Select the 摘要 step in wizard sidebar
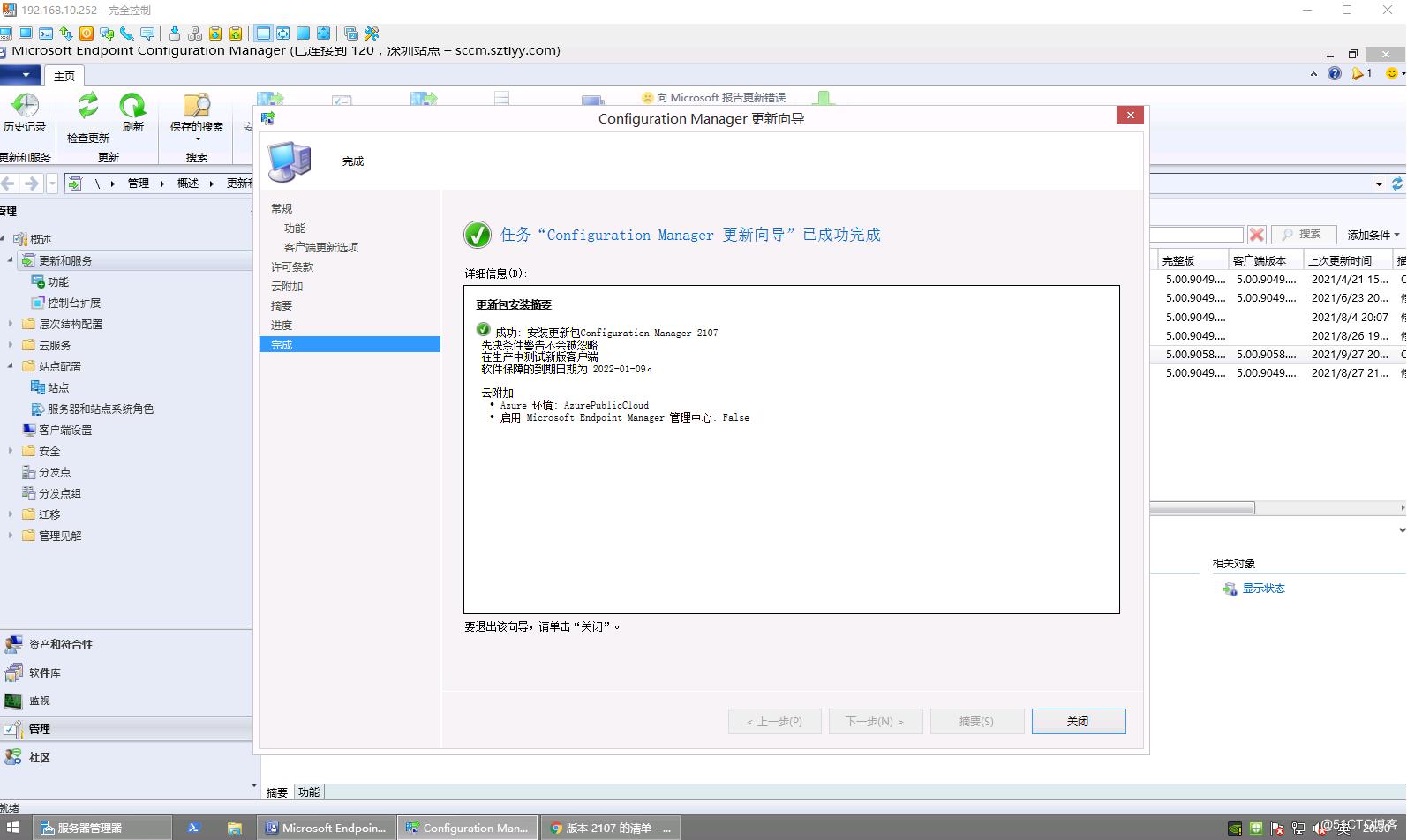 pyautogui.click(x=282, y=305)
